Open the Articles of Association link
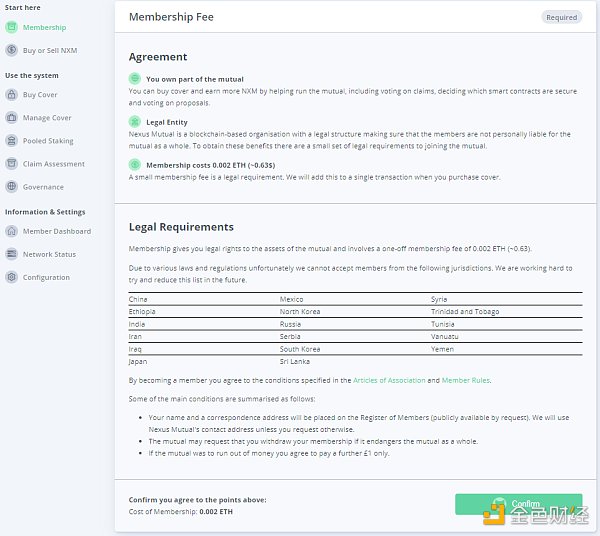The width and height of the screenshot is (600, 536). pyautogui.click(x=389, y=380)
